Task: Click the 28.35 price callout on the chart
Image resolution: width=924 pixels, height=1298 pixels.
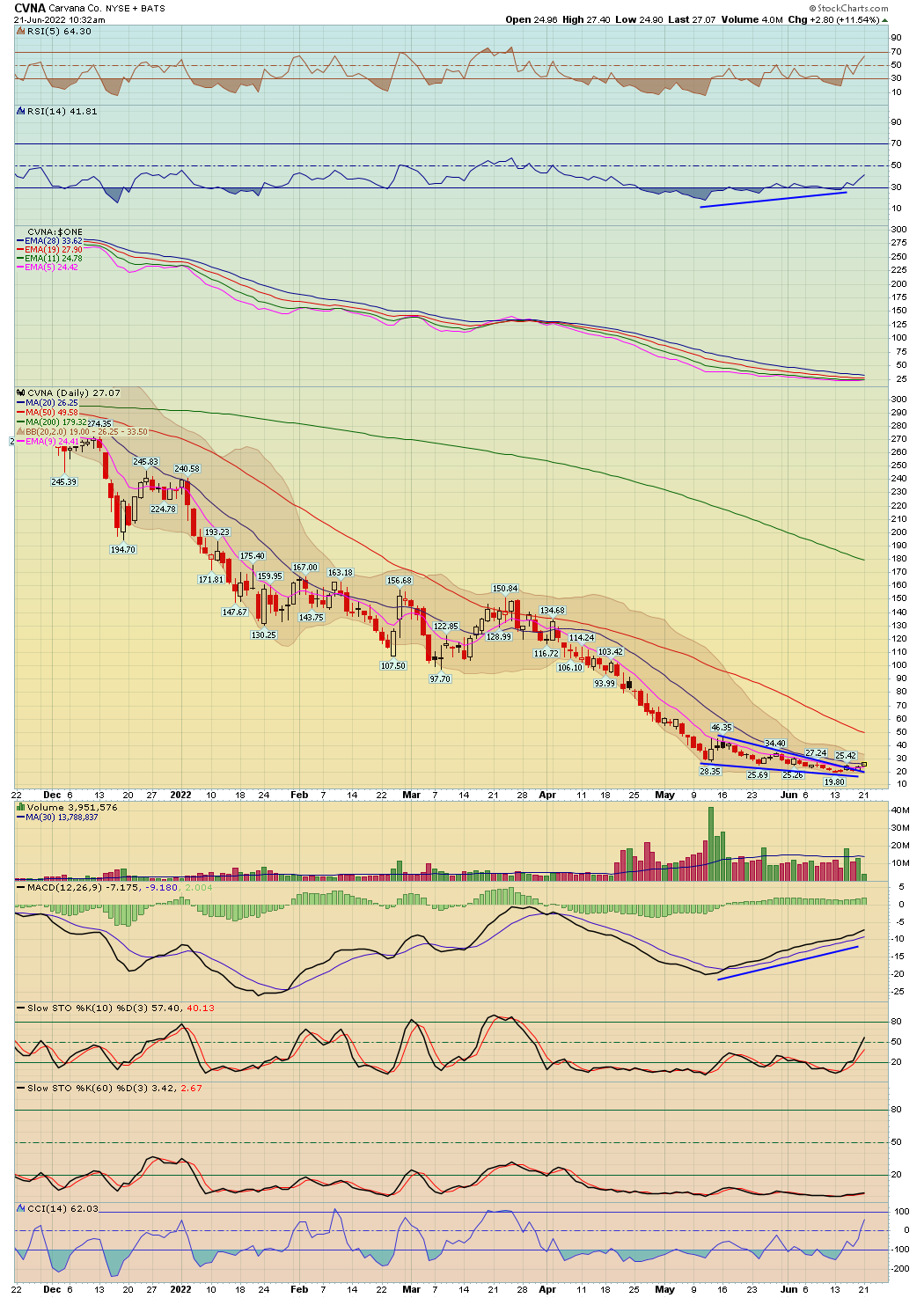Action: tap(708, 773)
